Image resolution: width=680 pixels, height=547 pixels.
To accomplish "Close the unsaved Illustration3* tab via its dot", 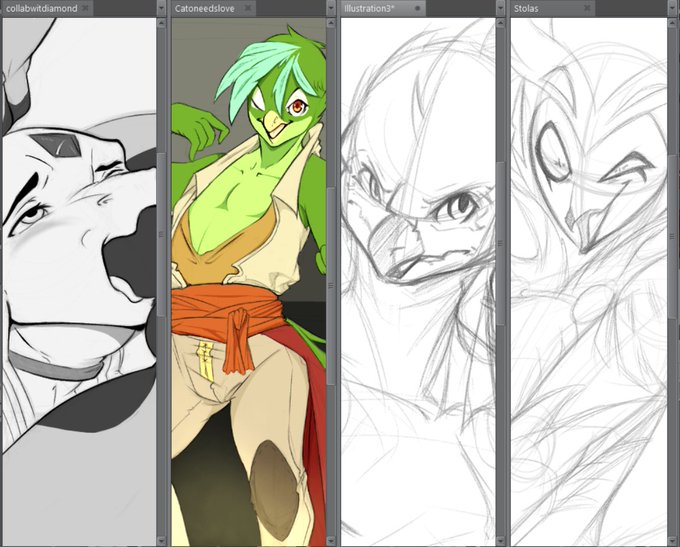I will [418, 8].
